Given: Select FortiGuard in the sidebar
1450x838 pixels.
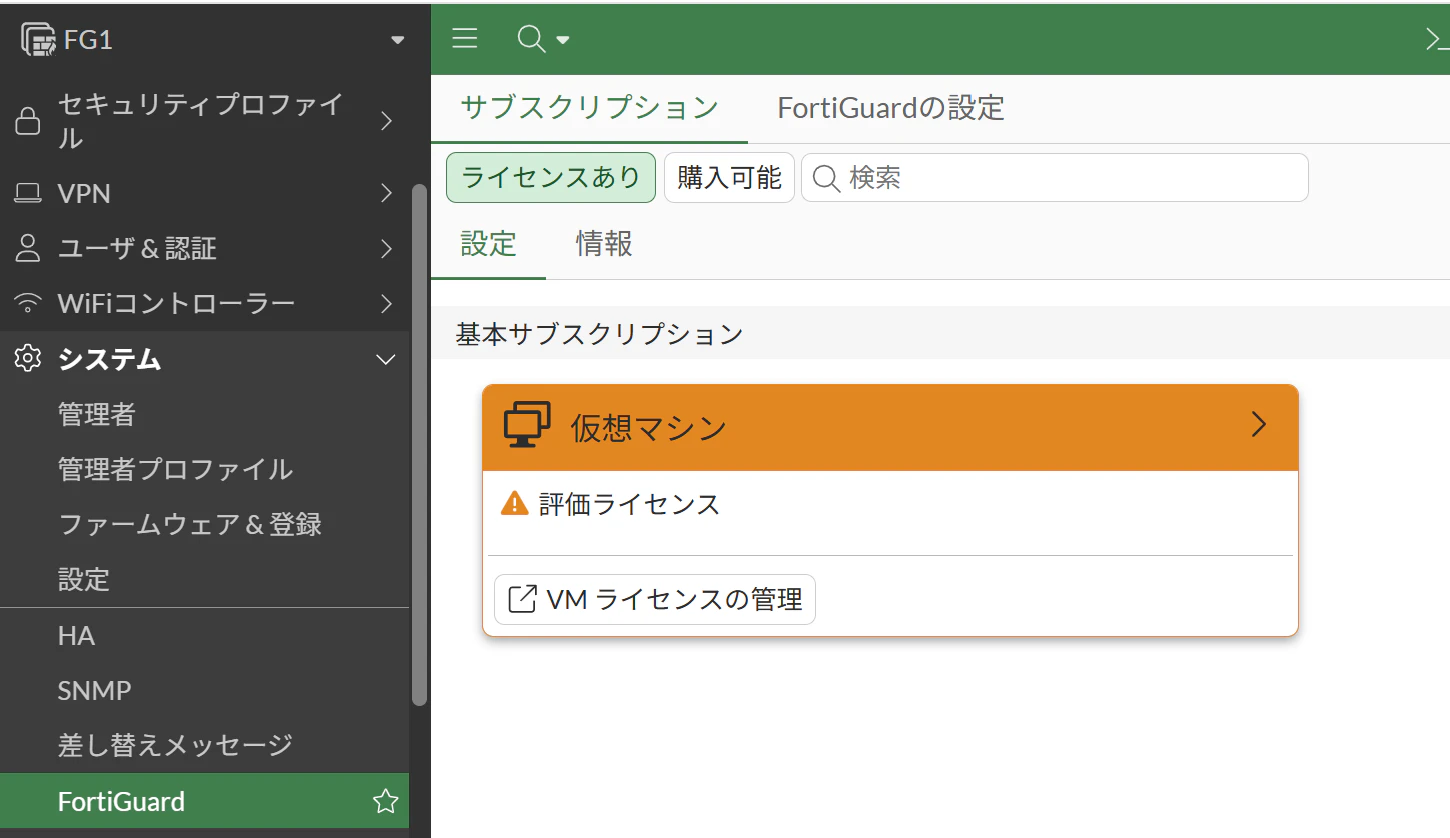Looking at the screenshot, I should (204, 801).
